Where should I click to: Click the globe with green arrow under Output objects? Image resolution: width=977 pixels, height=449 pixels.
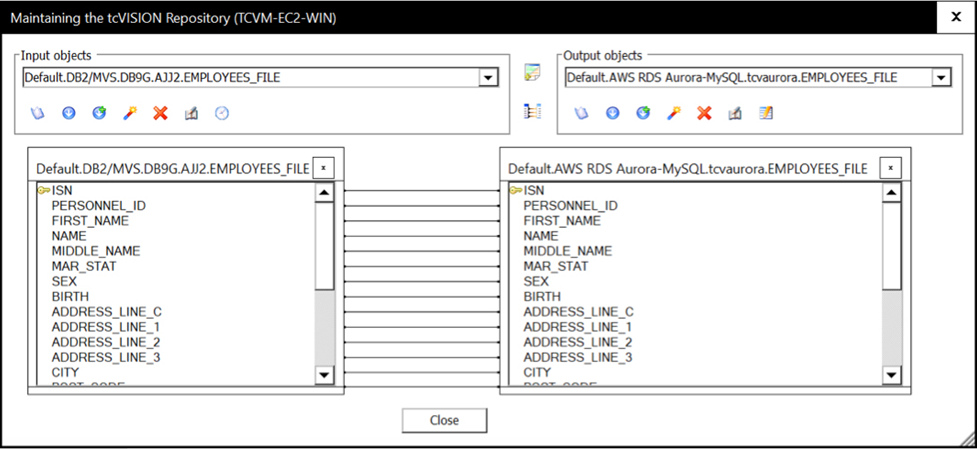(x=643, y=113)
